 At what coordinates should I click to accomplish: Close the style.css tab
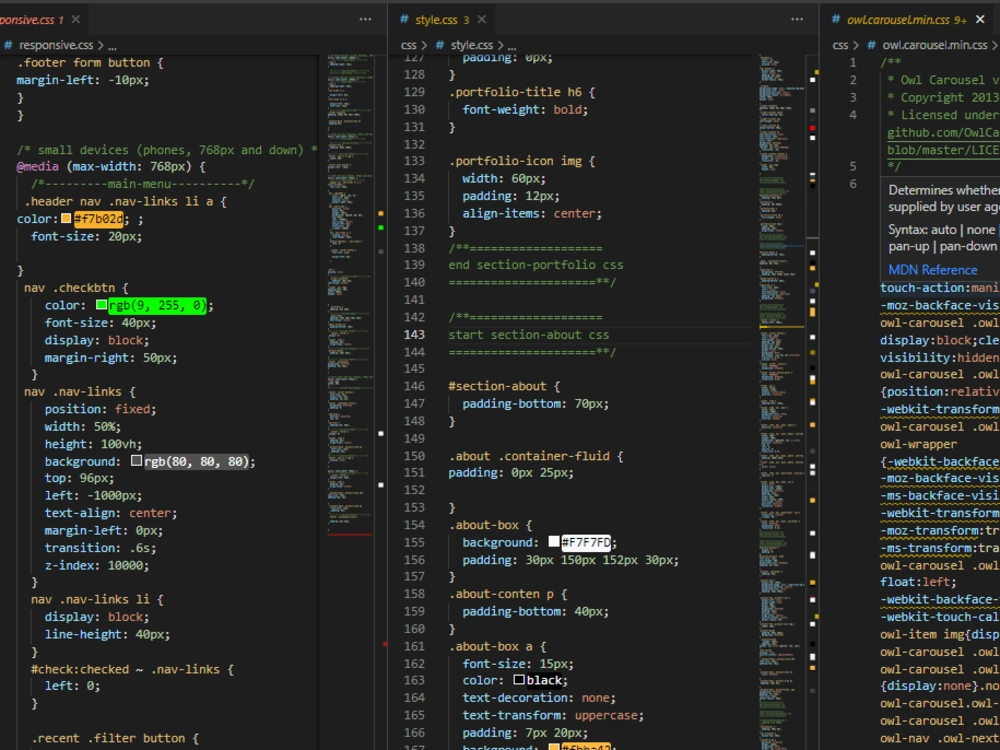coord(482,19)
